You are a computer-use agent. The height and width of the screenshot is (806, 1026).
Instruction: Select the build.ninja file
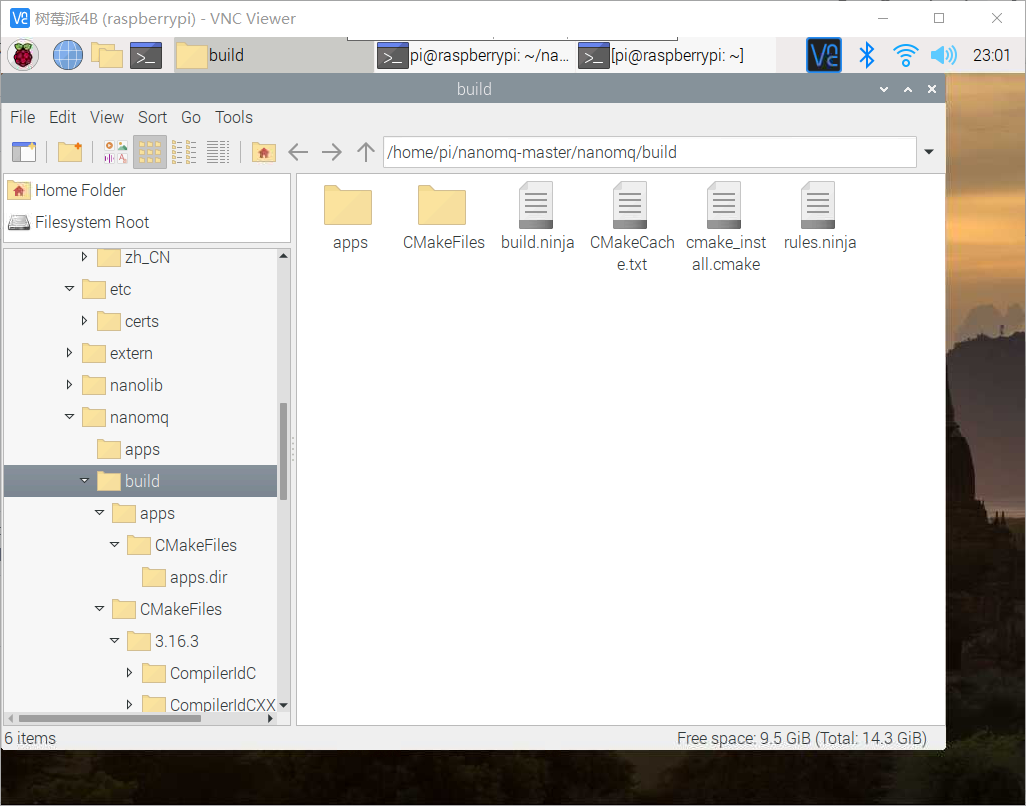tap(537, 218)
